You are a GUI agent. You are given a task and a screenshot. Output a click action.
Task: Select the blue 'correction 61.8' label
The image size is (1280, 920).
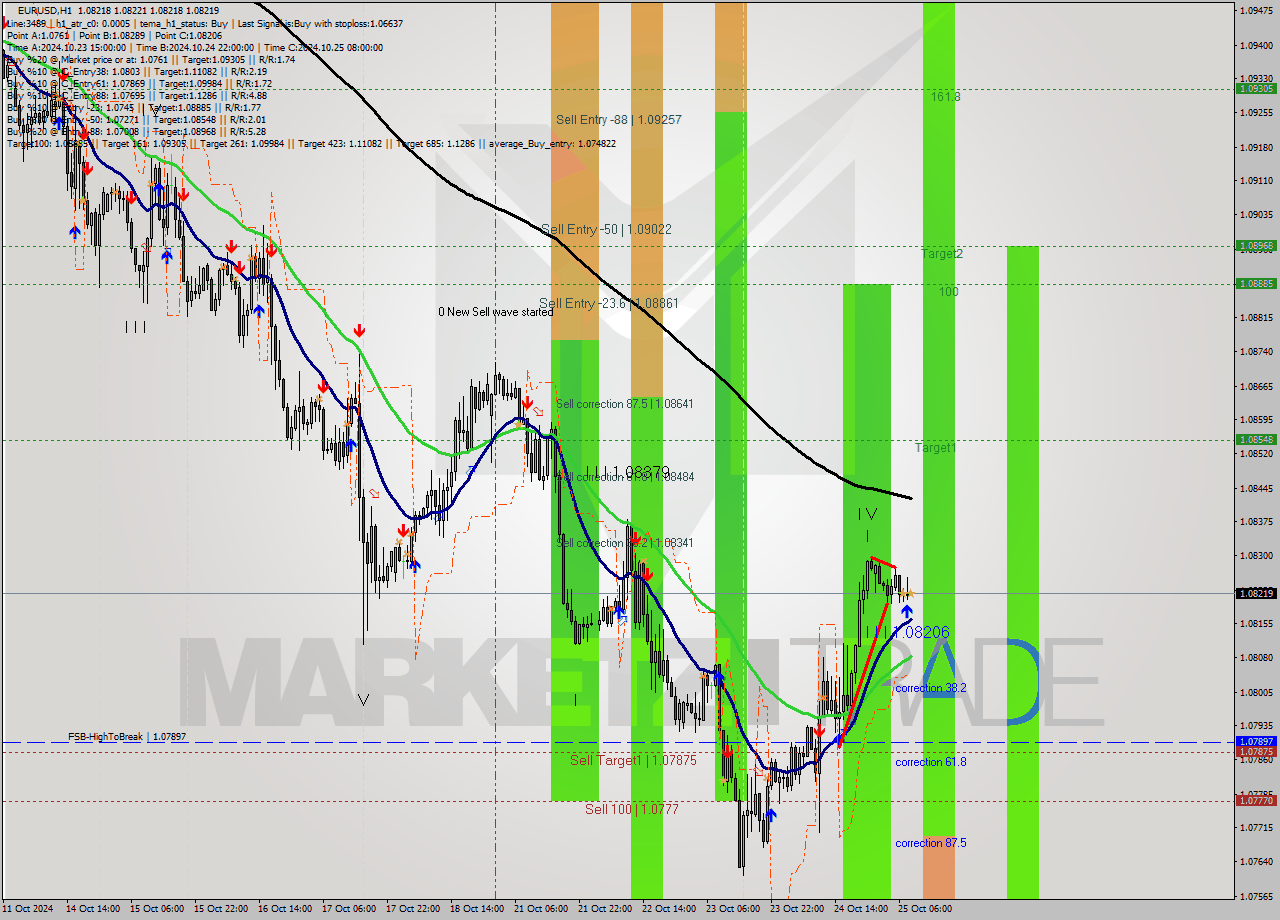pos(931,762)
